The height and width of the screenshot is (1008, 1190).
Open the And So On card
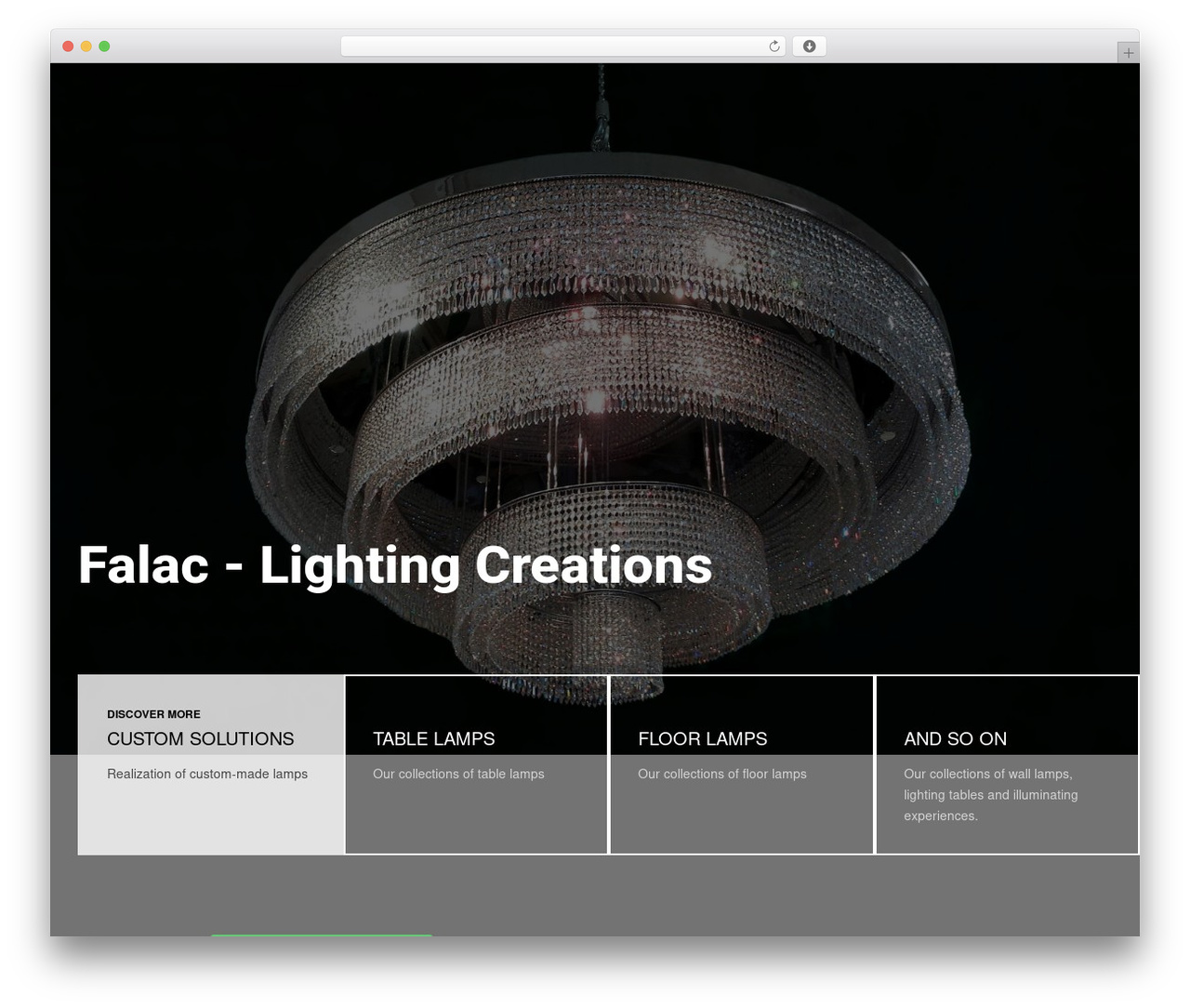pos(1007,764)
